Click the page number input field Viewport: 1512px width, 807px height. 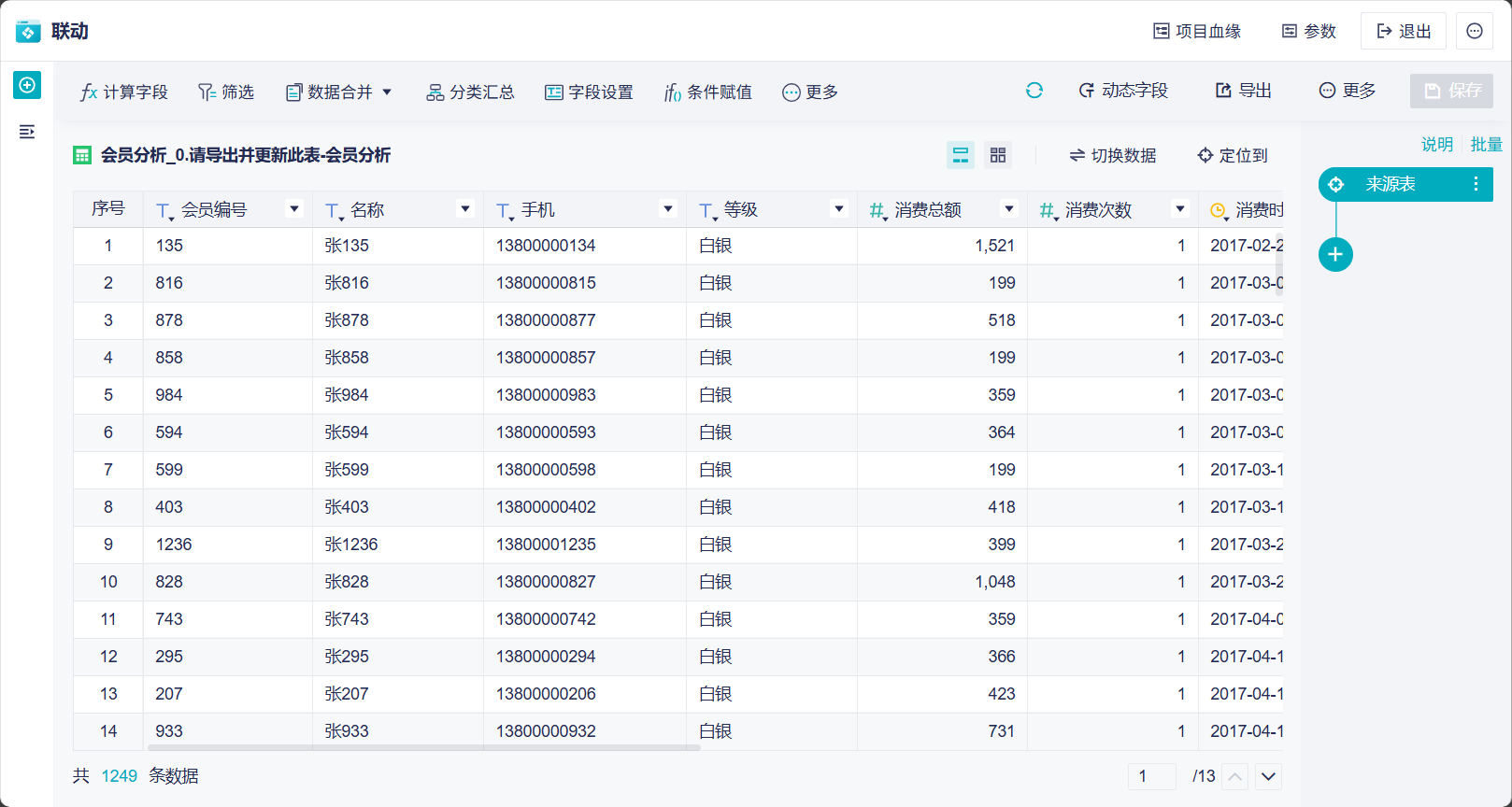pos(1152,776)
